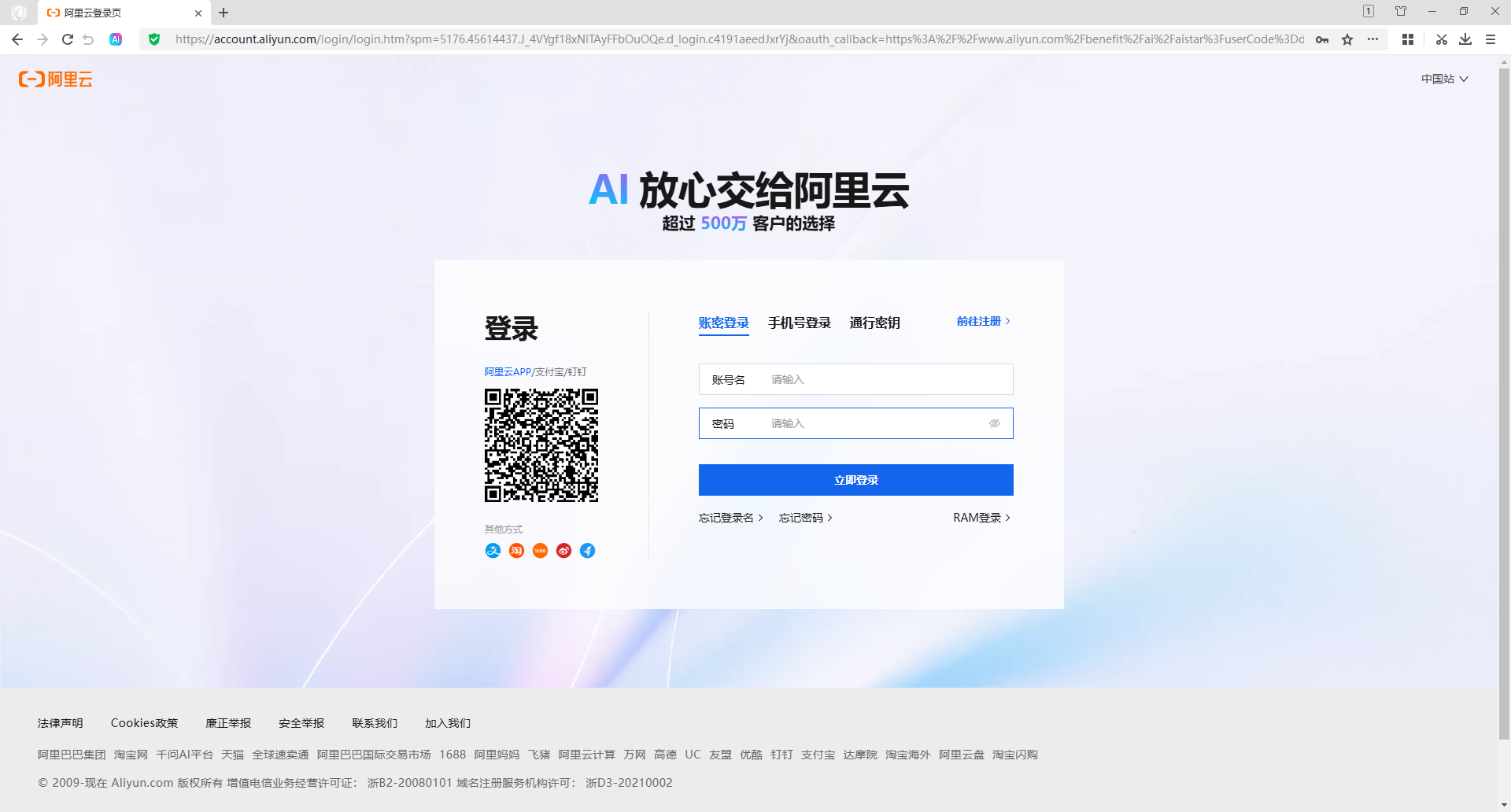Viewport: 1511px width, 812px height.
Task: Open the 联系我们 footer link
Action: point(375,723)
